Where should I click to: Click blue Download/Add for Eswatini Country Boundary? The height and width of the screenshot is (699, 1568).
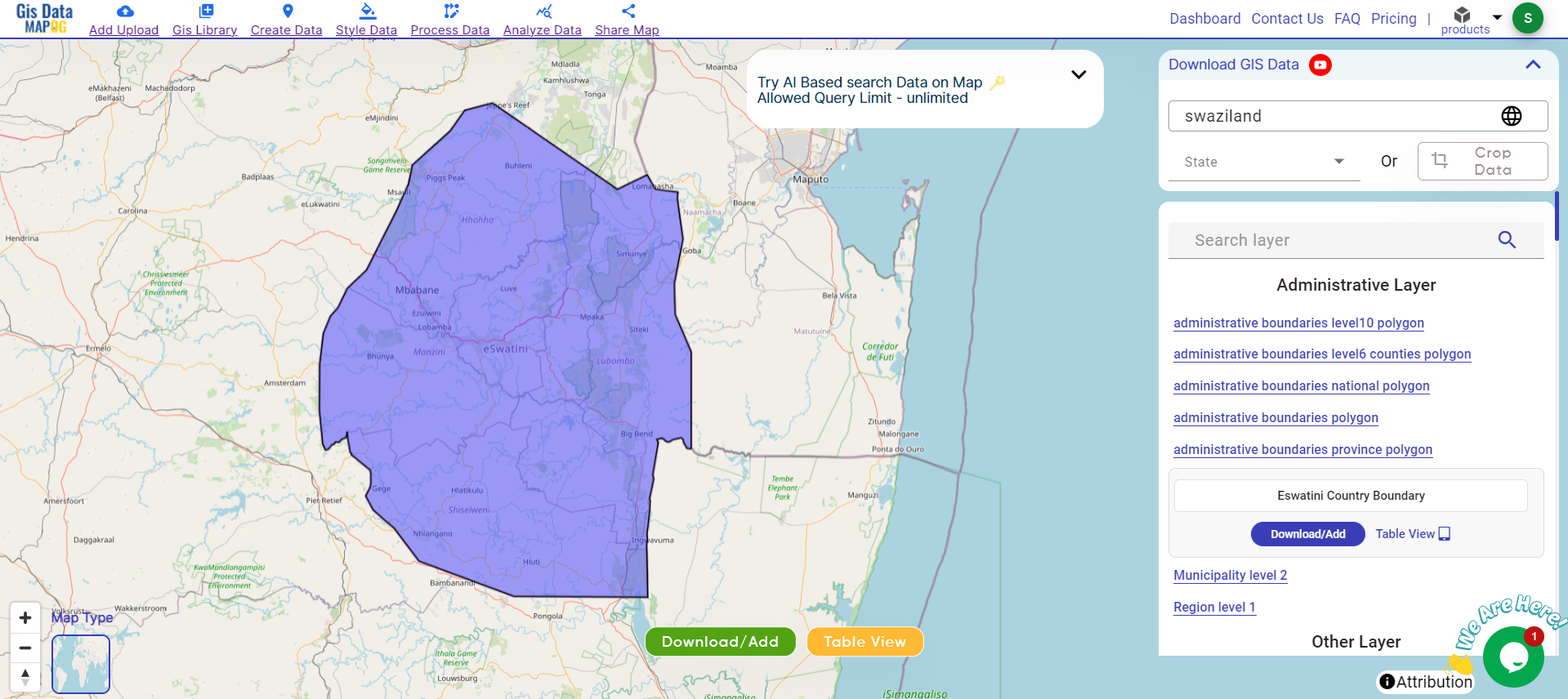pyautogui.click(x=1307, y=534)
